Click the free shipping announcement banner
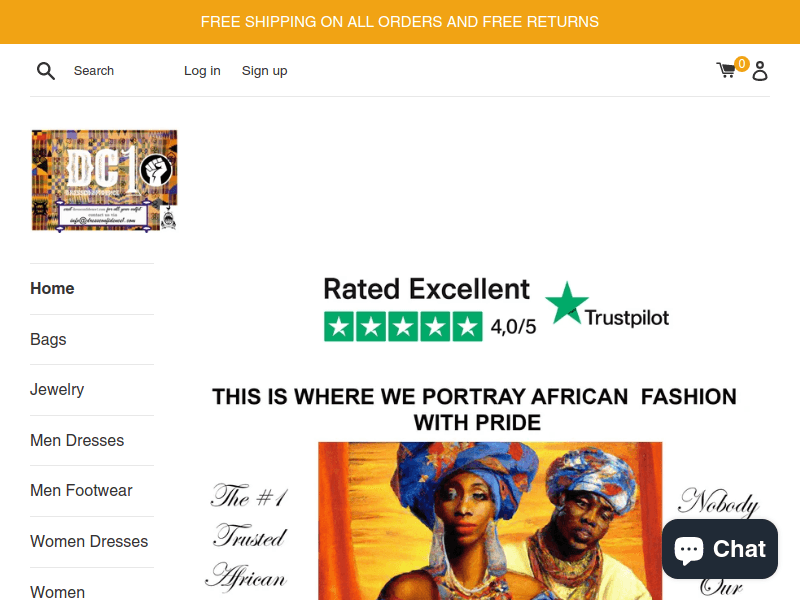The width and height of the screenshot is (800, 600). point(400,22)
